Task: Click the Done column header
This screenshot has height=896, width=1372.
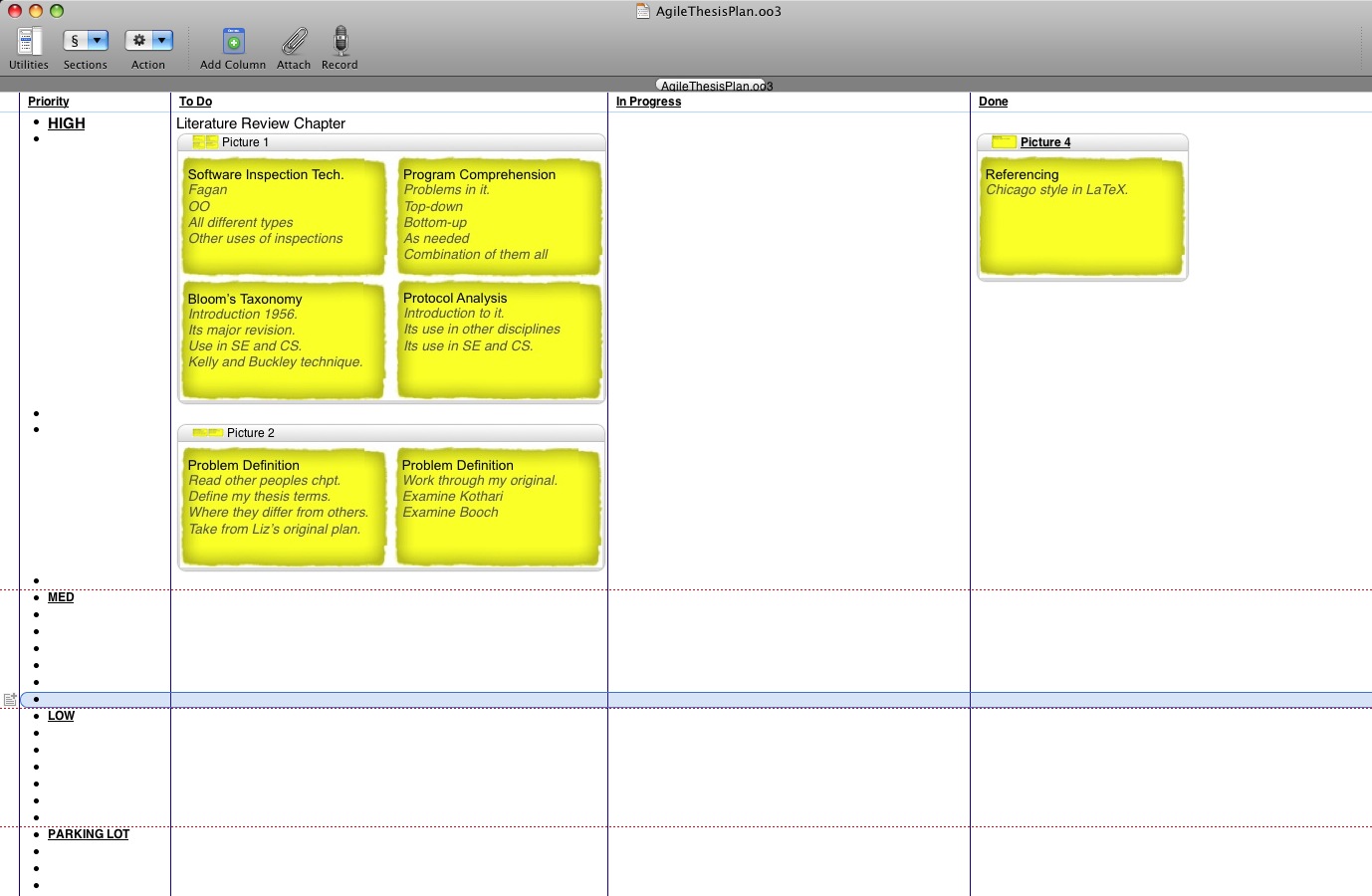Action: tap(993, 102)
